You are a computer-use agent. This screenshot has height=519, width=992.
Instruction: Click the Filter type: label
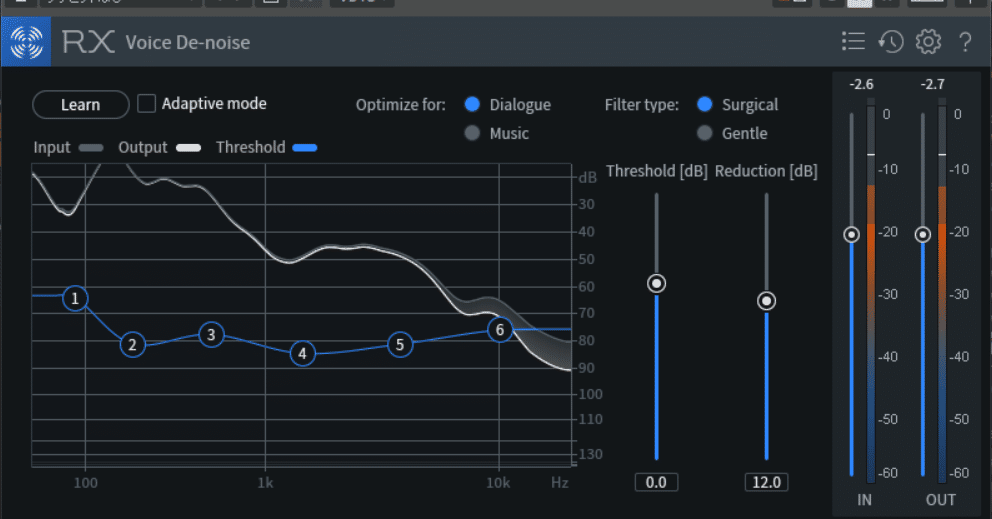tap(642, 104)
